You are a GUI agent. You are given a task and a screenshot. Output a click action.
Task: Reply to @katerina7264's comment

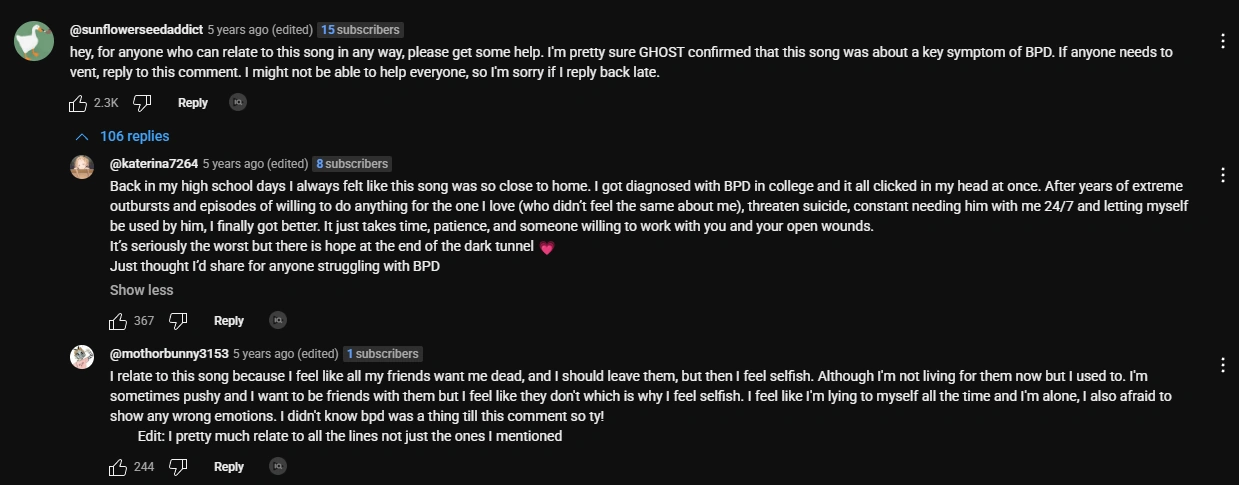click(x=229, y=320)
